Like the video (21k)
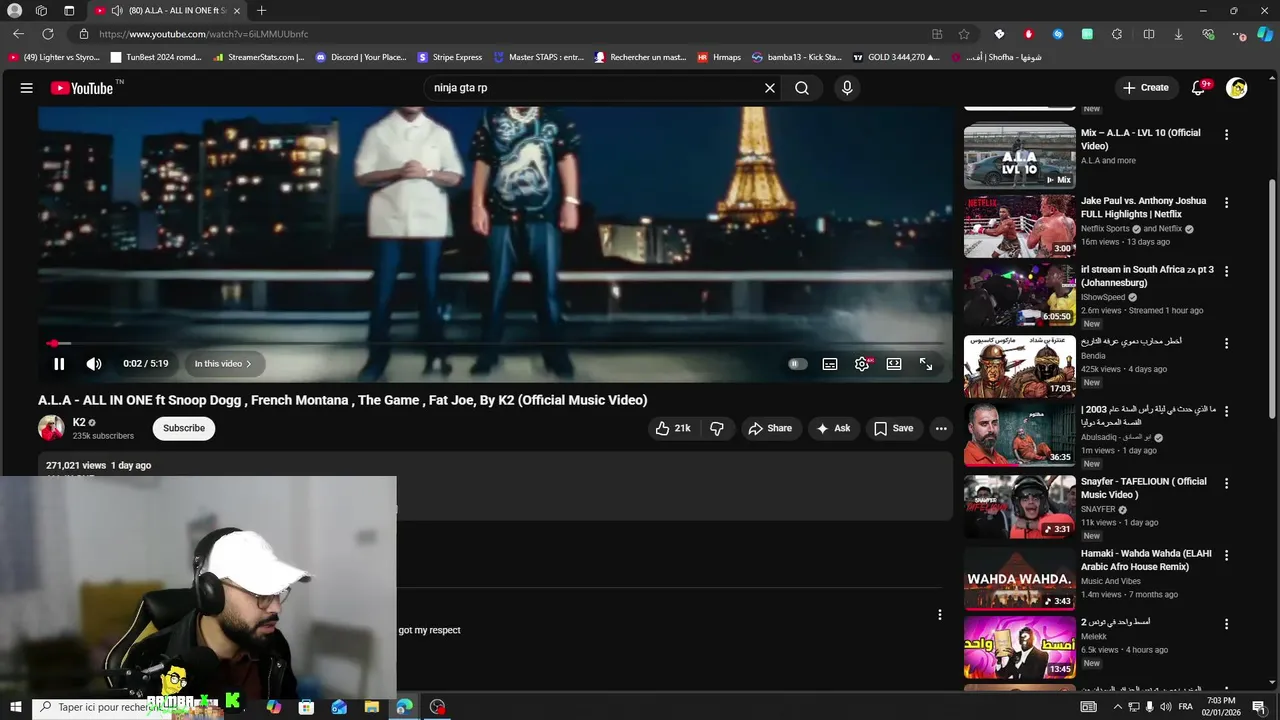Image resolution: width=1280 pixels, height=720 pixels. click(x=673, y=428)
